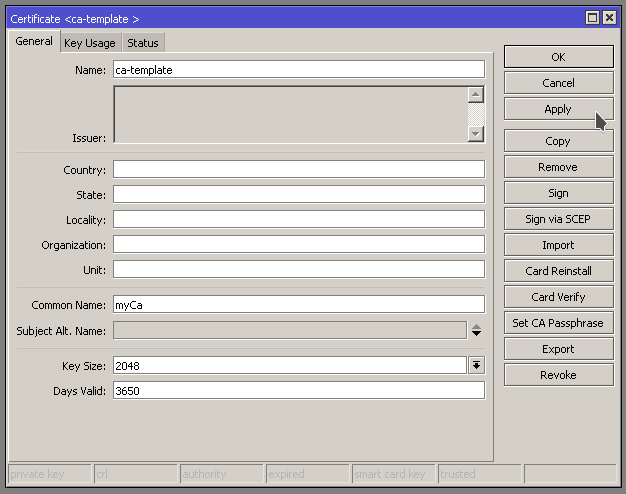Switch to the Key Usage tab
626x494 pixels.
pos(89,43)
